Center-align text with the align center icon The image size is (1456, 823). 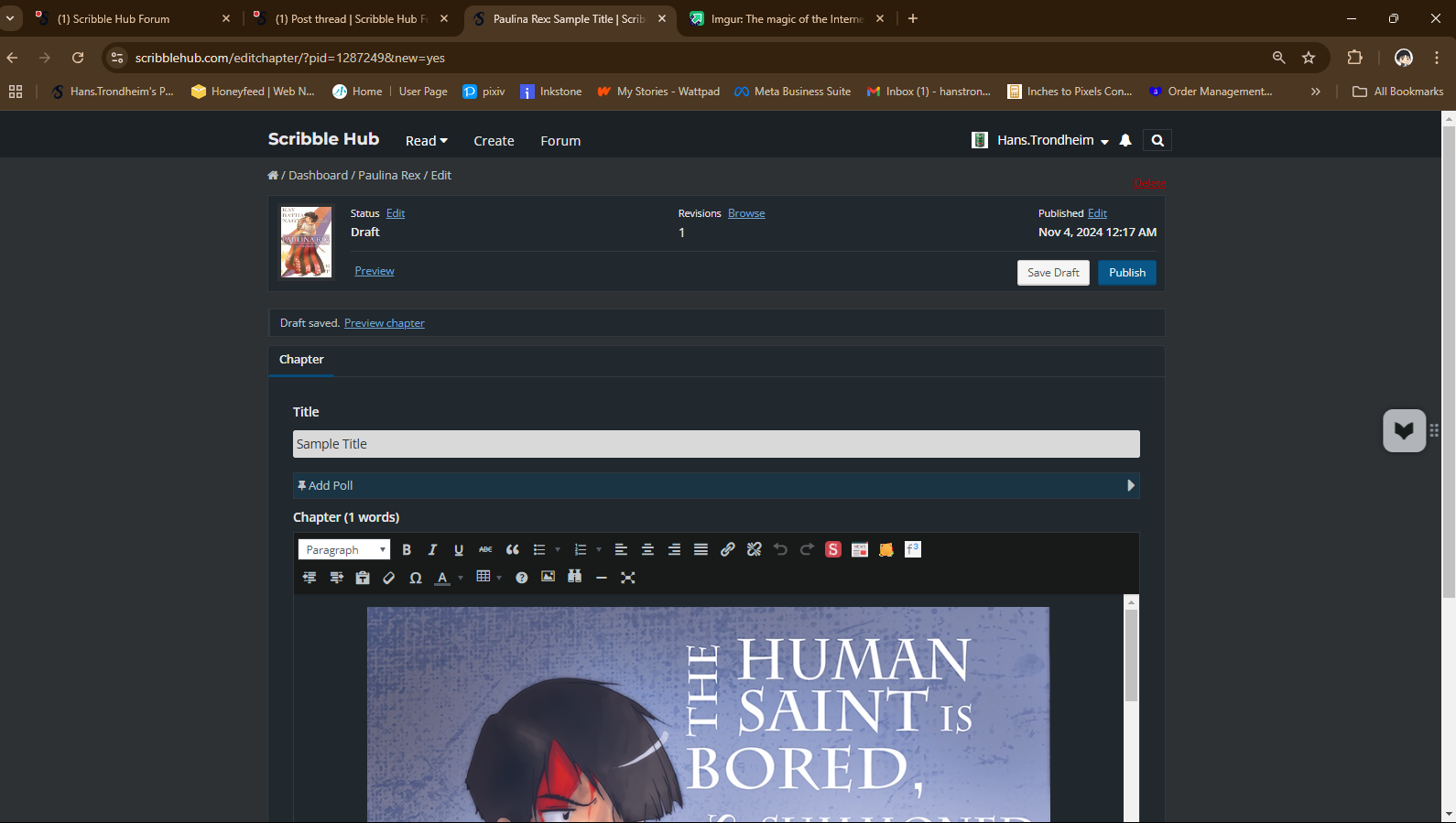pyautogui.click(x=647, y=550)
